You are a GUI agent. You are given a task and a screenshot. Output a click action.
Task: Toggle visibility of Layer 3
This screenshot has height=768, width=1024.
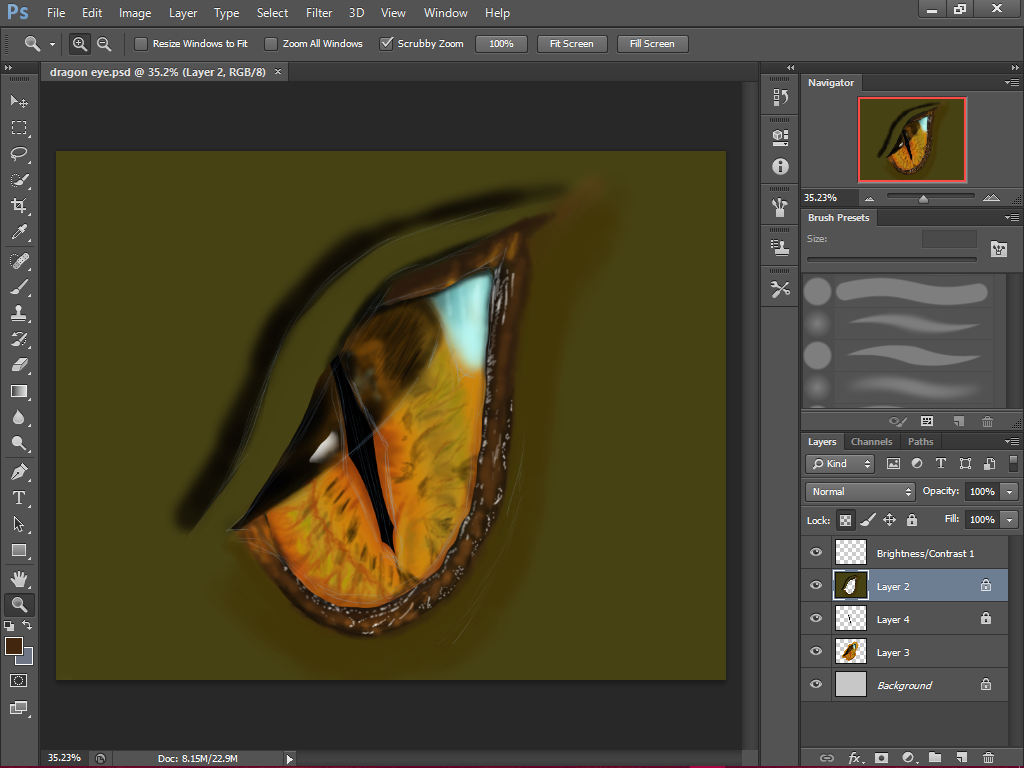(815, 651)
